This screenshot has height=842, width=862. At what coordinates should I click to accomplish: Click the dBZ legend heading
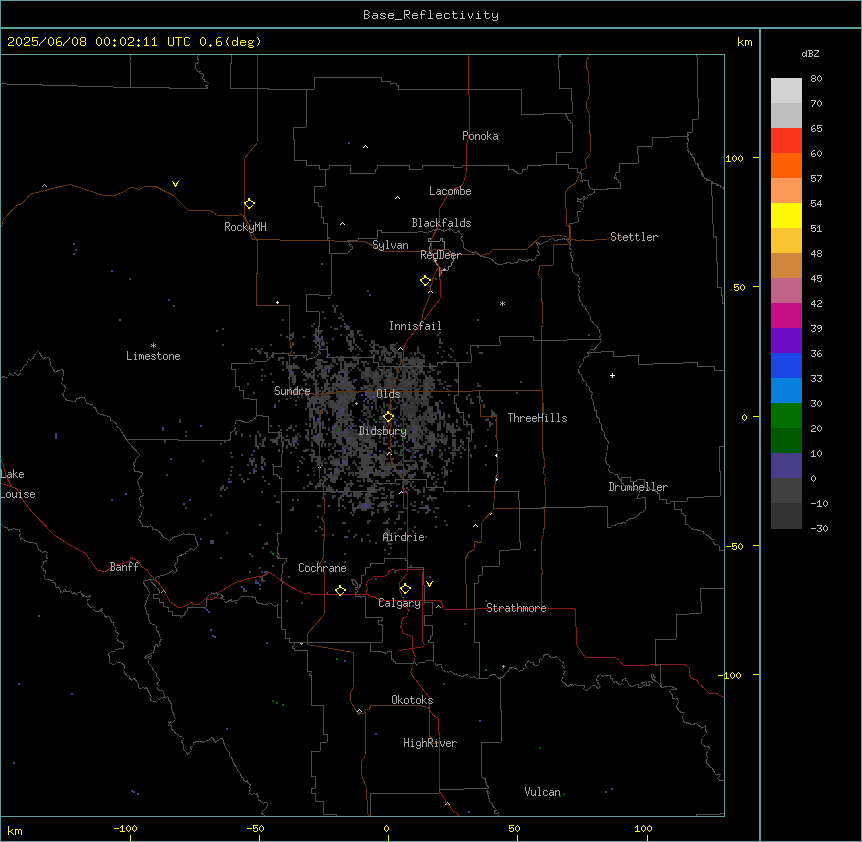click(810, 54)
